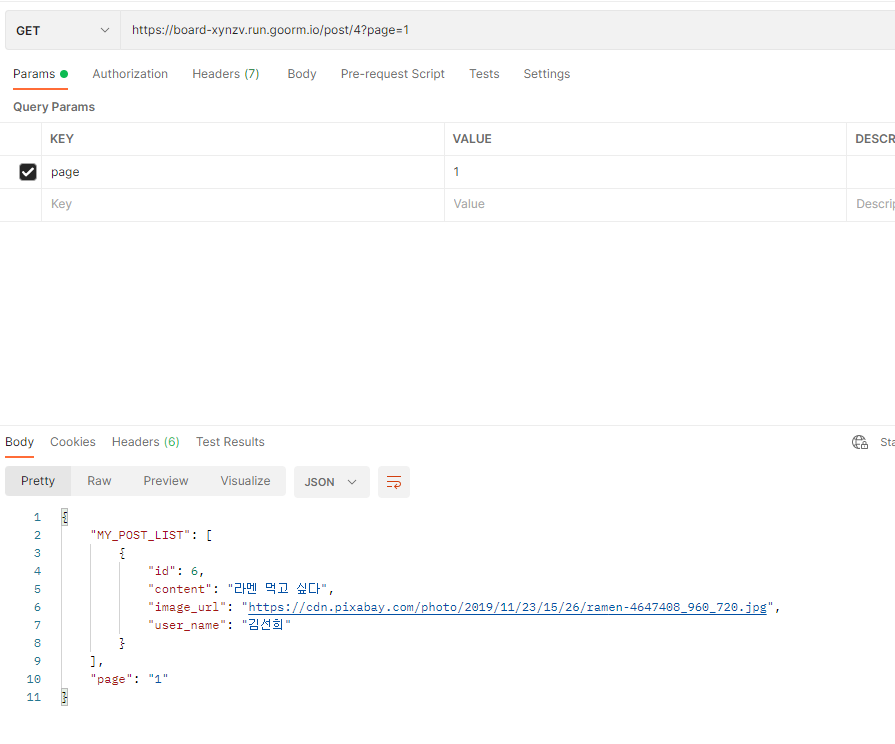Open the JSON response format dropdown
Viewport: 895px width, 744px height.
tap(331, 481)
